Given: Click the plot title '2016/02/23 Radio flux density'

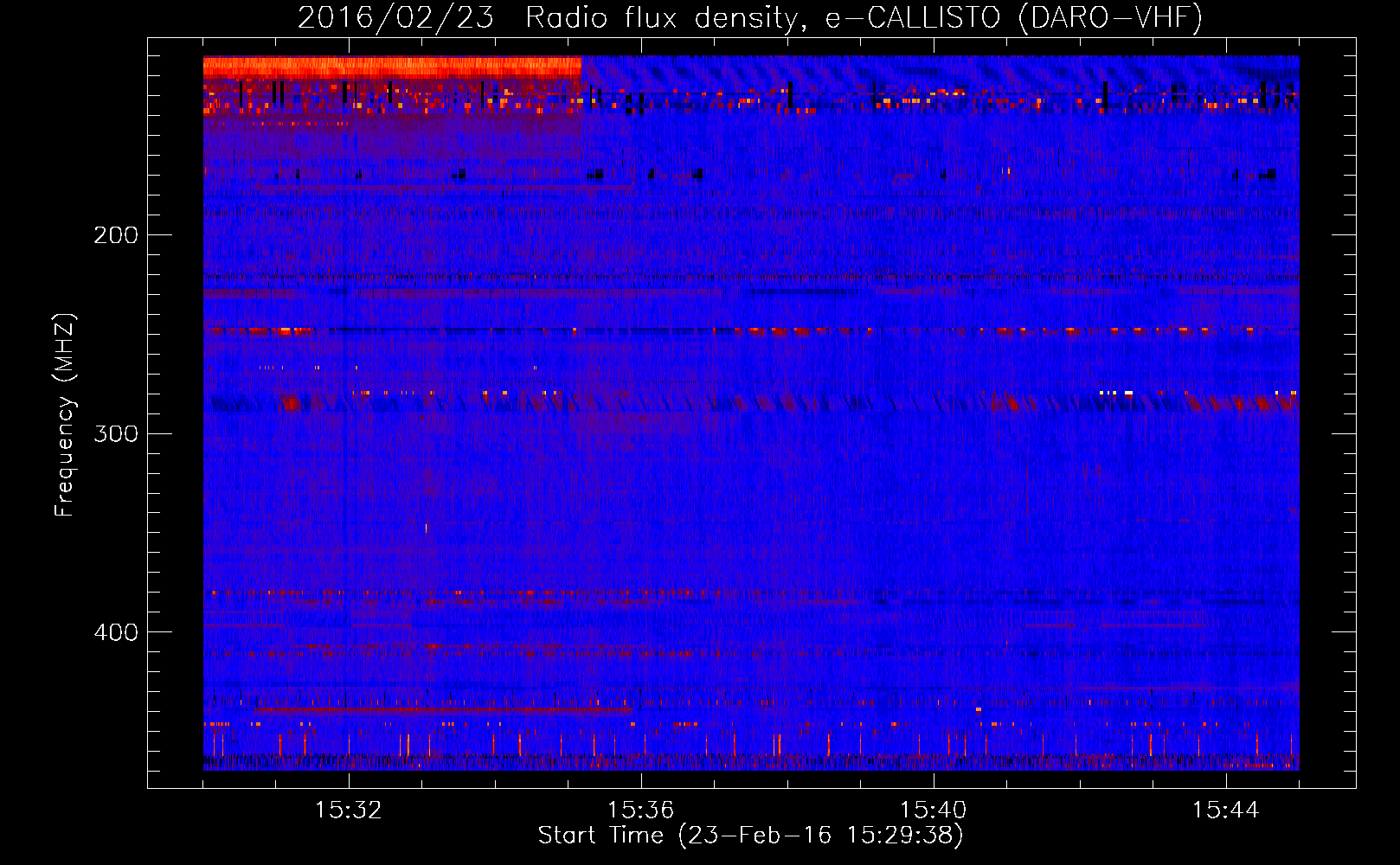Looking at the screenshot, I should pyautogui.click(x=750, y=17).
